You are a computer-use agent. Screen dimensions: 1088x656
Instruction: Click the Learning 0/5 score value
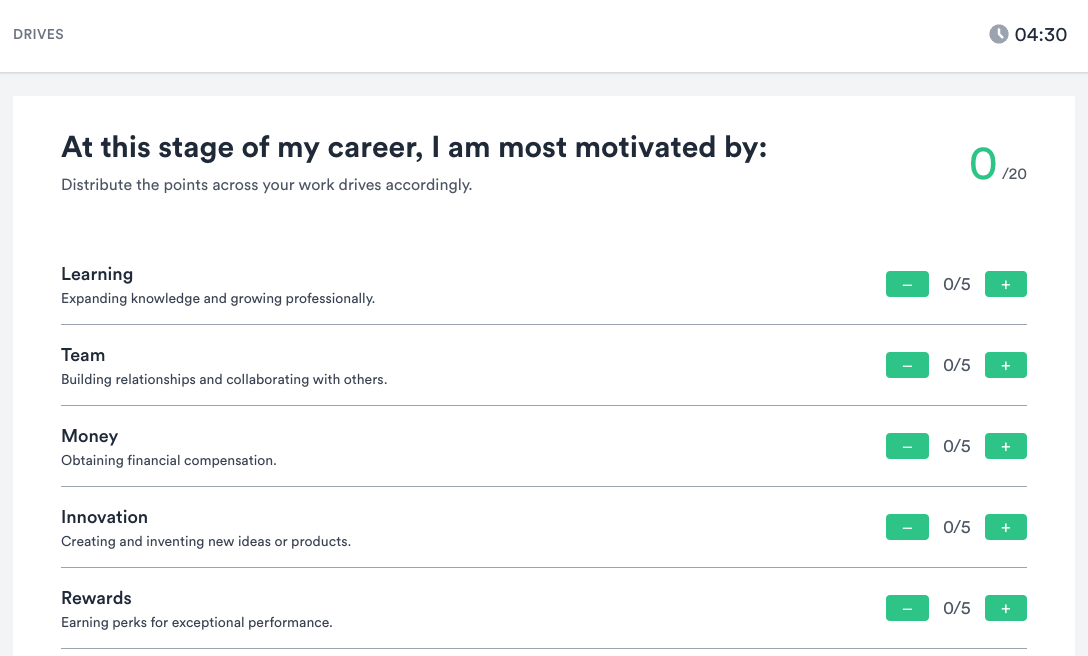point(956,284)
